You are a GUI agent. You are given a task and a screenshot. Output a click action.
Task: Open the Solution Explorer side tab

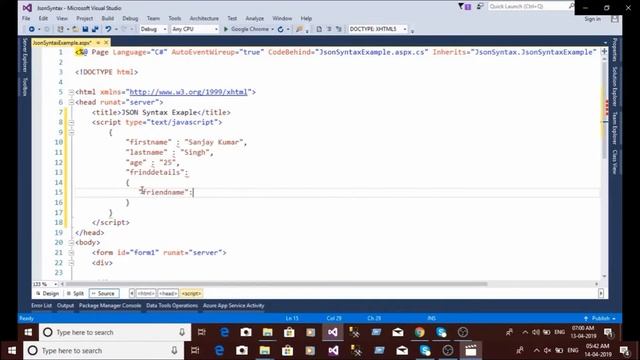(x=614, y=86)
